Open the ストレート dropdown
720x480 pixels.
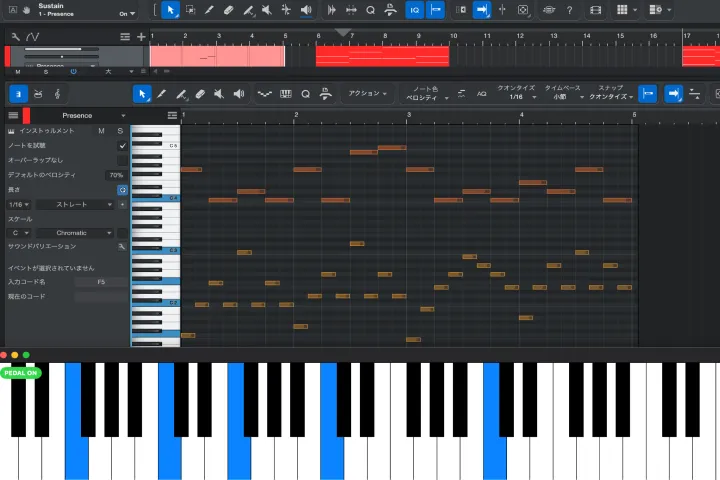75,204
